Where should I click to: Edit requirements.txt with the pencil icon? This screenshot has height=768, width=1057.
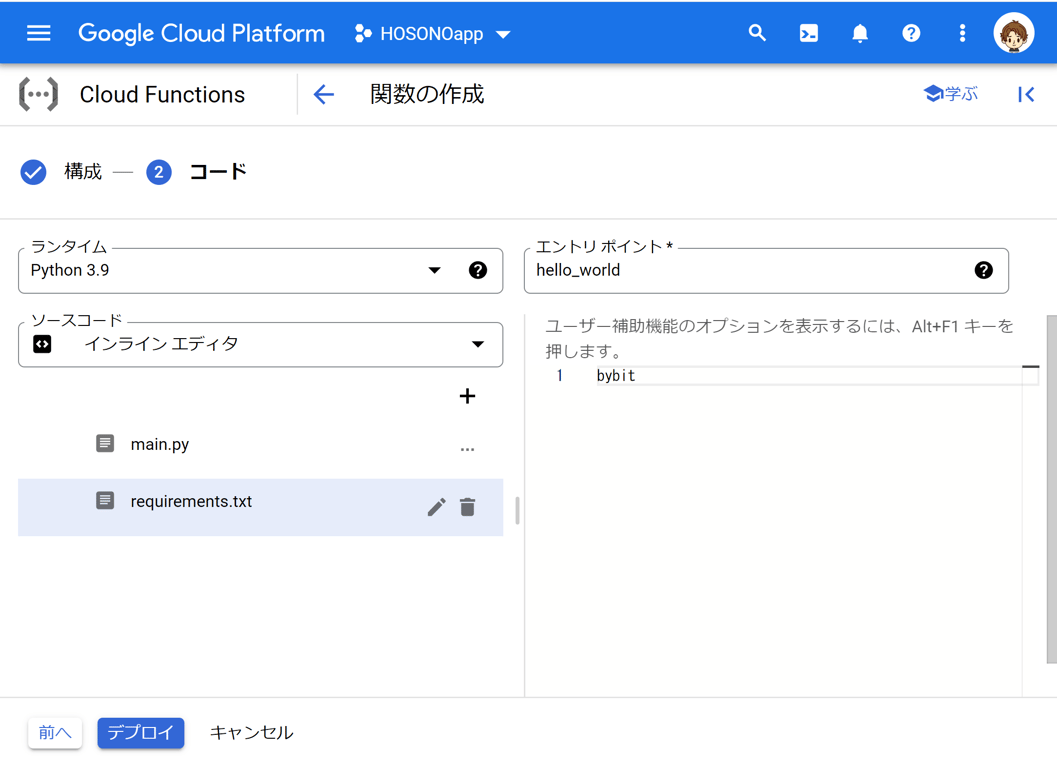click(x=436, y=507)
